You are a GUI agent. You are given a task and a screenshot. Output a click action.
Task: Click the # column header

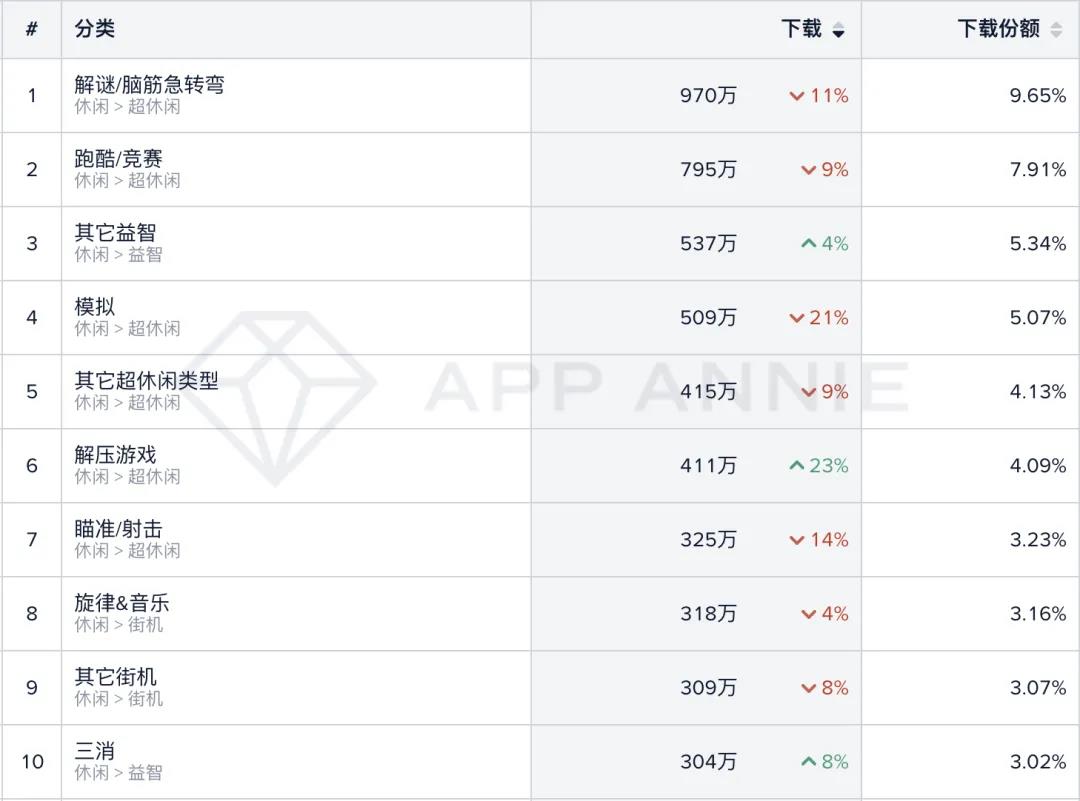pos(31,30)
